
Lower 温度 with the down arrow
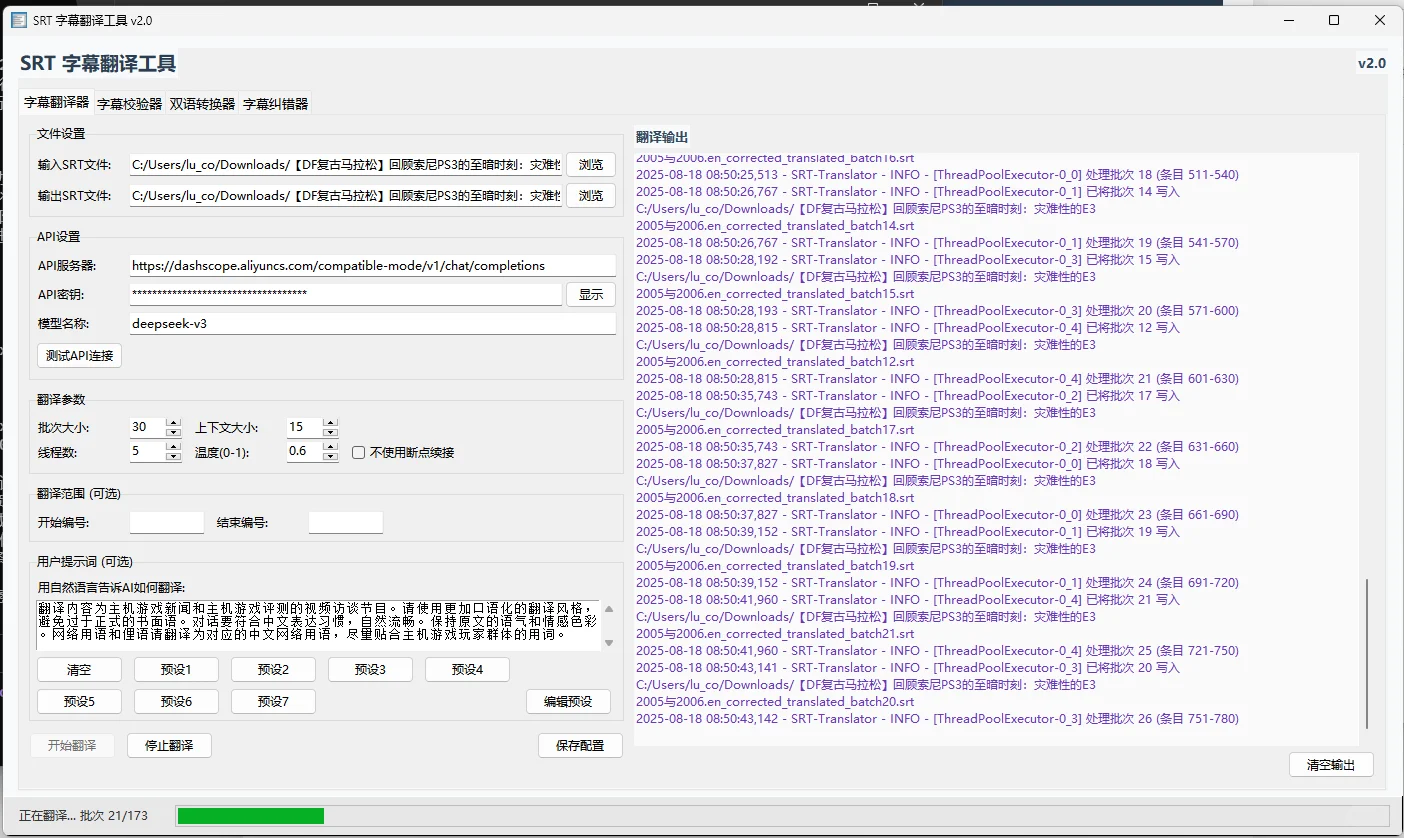click(x=331, y=457)
